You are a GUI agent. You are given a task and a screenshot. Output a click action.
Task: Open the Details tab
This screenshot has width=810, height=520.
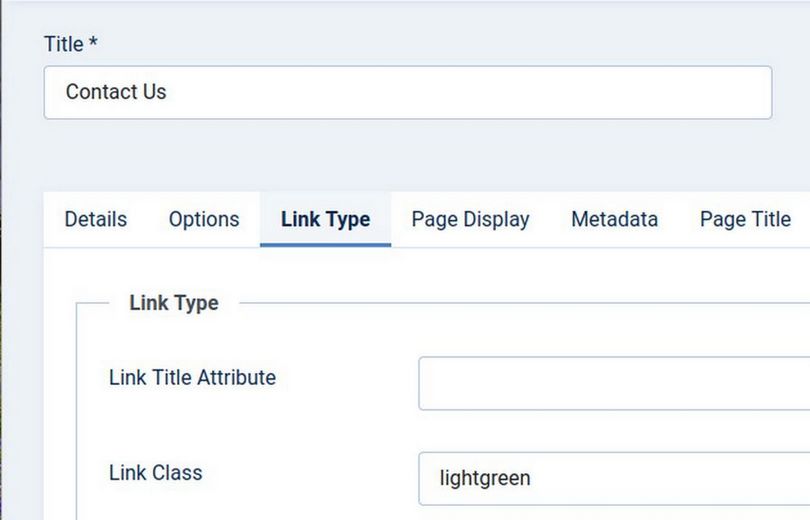click(96, 219)
